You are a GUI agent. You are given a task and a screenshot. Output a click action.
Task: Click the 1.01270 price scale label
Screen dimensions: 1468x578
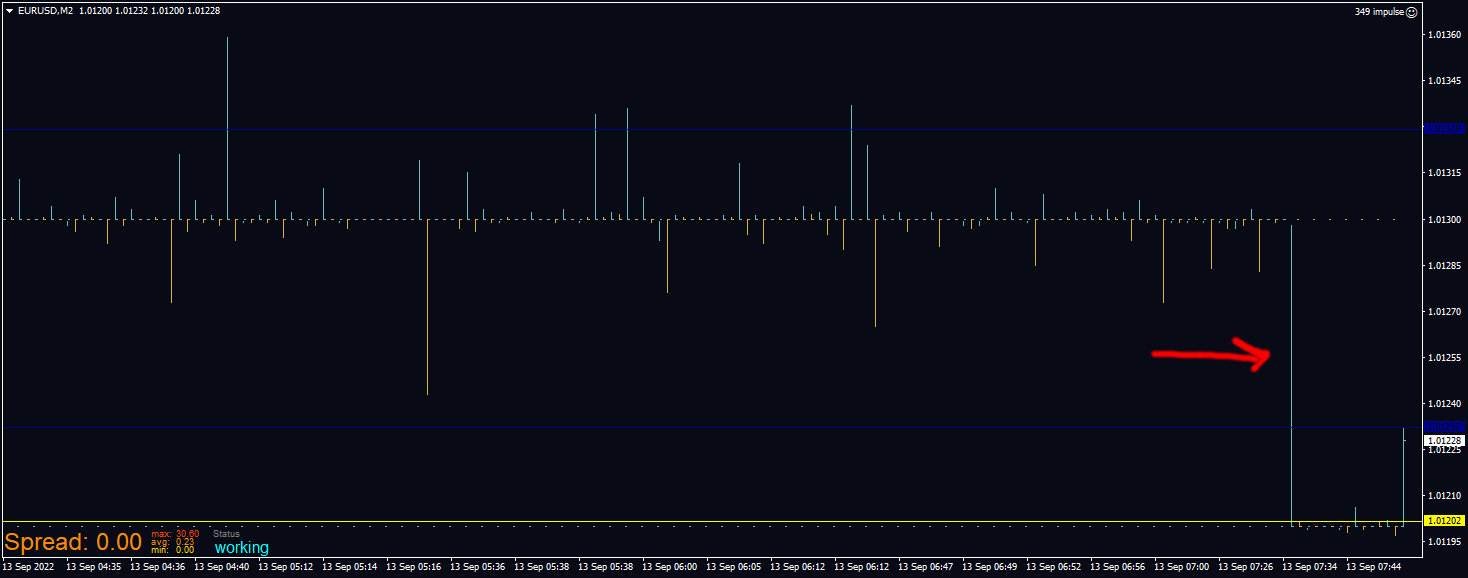click(1444, 311)
